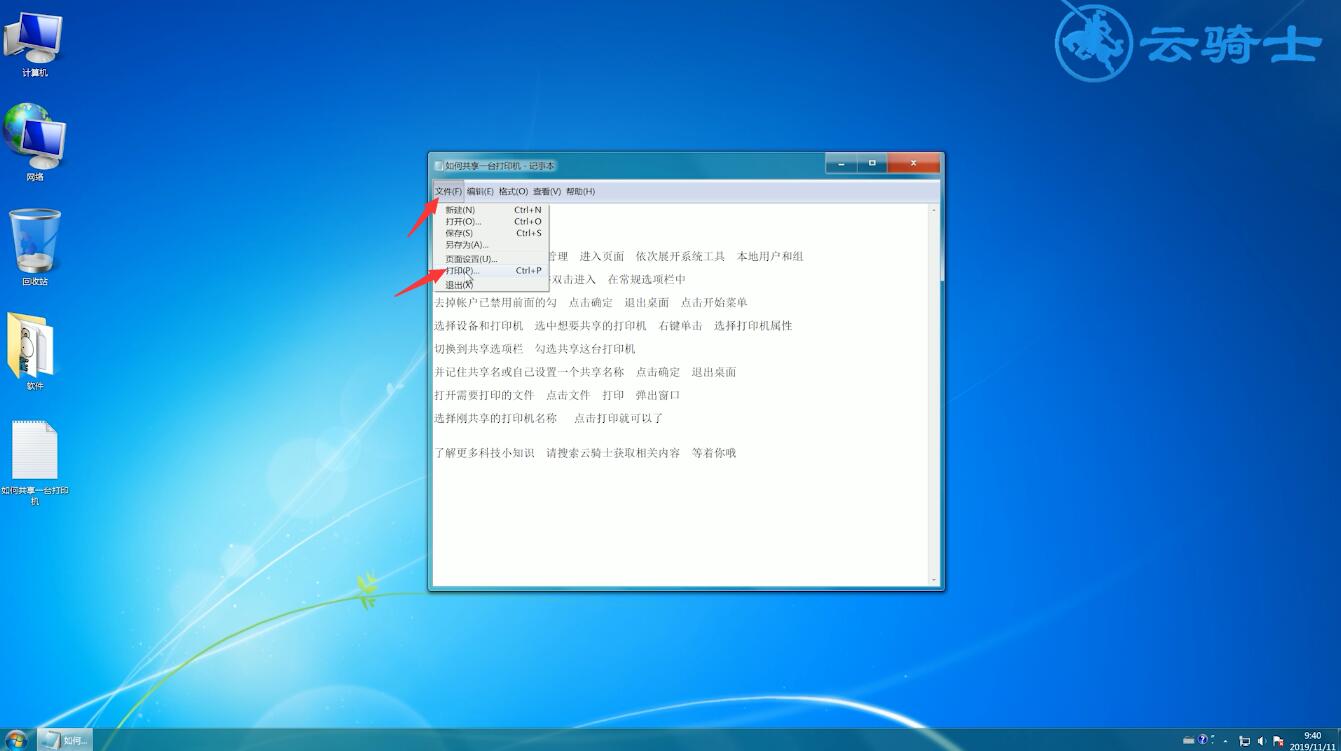Close the Notepad window
Viewport: 1341px width, 751px height.
tap(913, 163)
